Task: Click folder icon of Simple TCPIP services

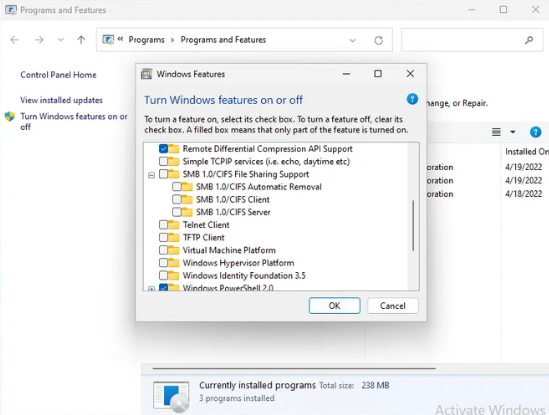Action: pos(174,161)
